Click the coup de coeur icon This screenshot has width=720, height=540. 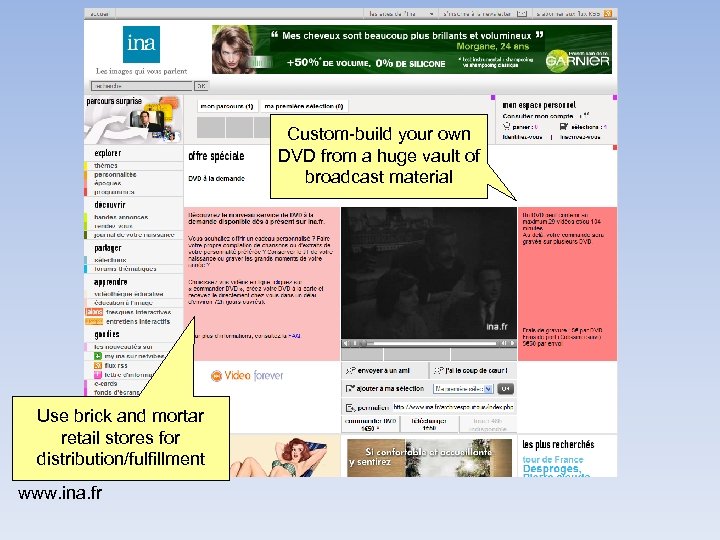439,370
